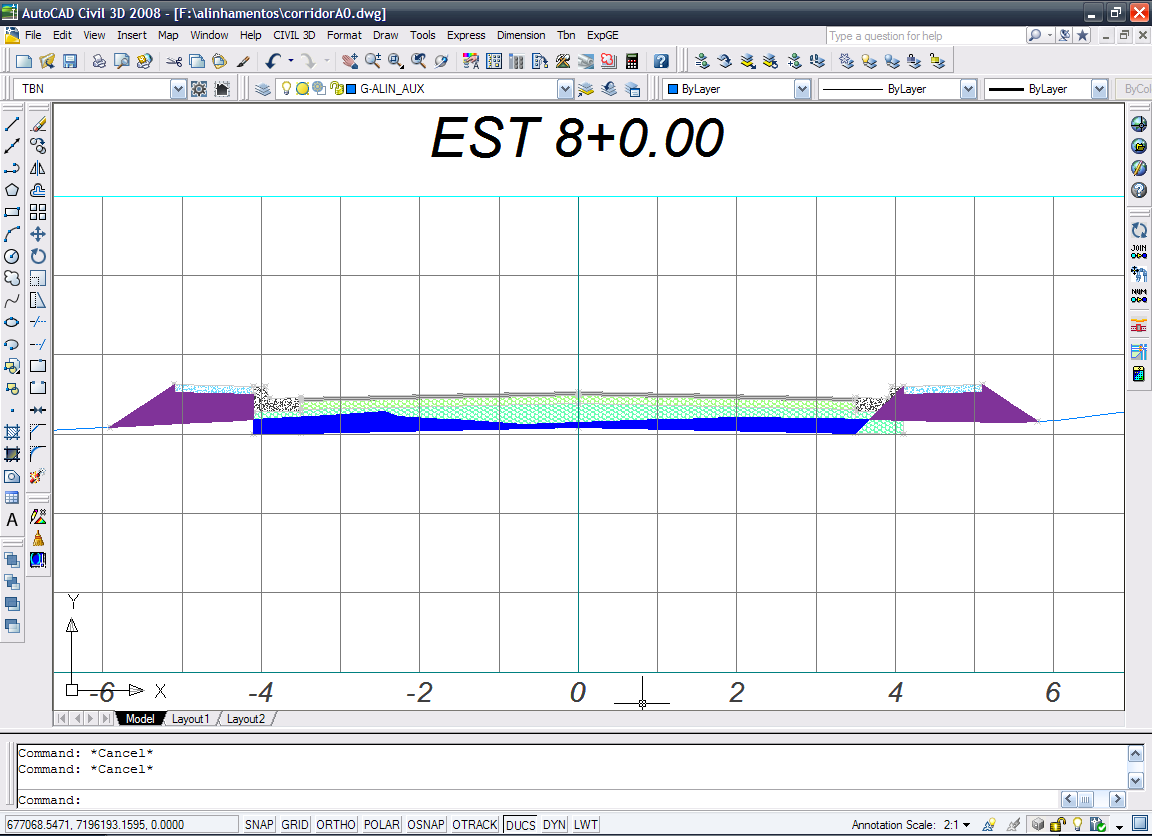Select the Move tool
This screenshot has width=1152, height=836.
click(38, 234)
